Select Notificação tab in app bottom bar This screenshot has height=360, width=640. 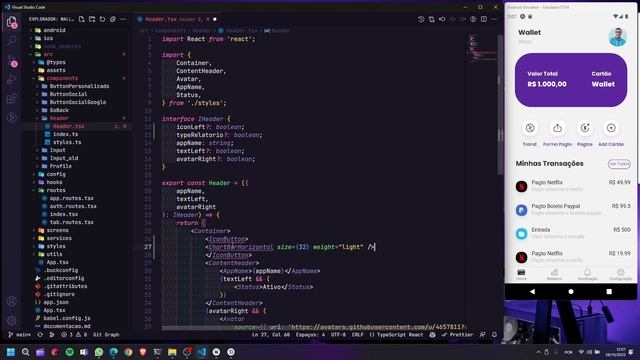(x=587, y=275)
